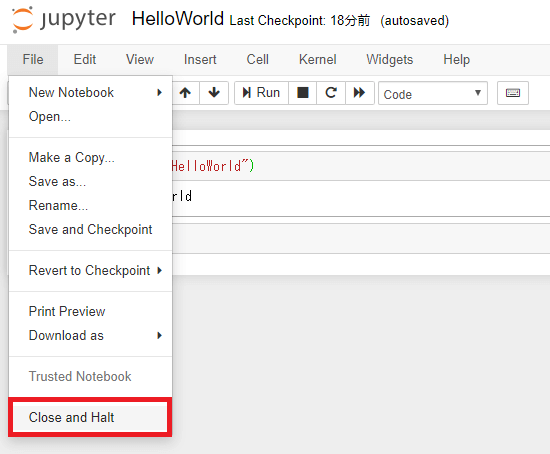Expand the Revert to Checkpoint submenu
The image size is (550, 454).
(90, 271)
